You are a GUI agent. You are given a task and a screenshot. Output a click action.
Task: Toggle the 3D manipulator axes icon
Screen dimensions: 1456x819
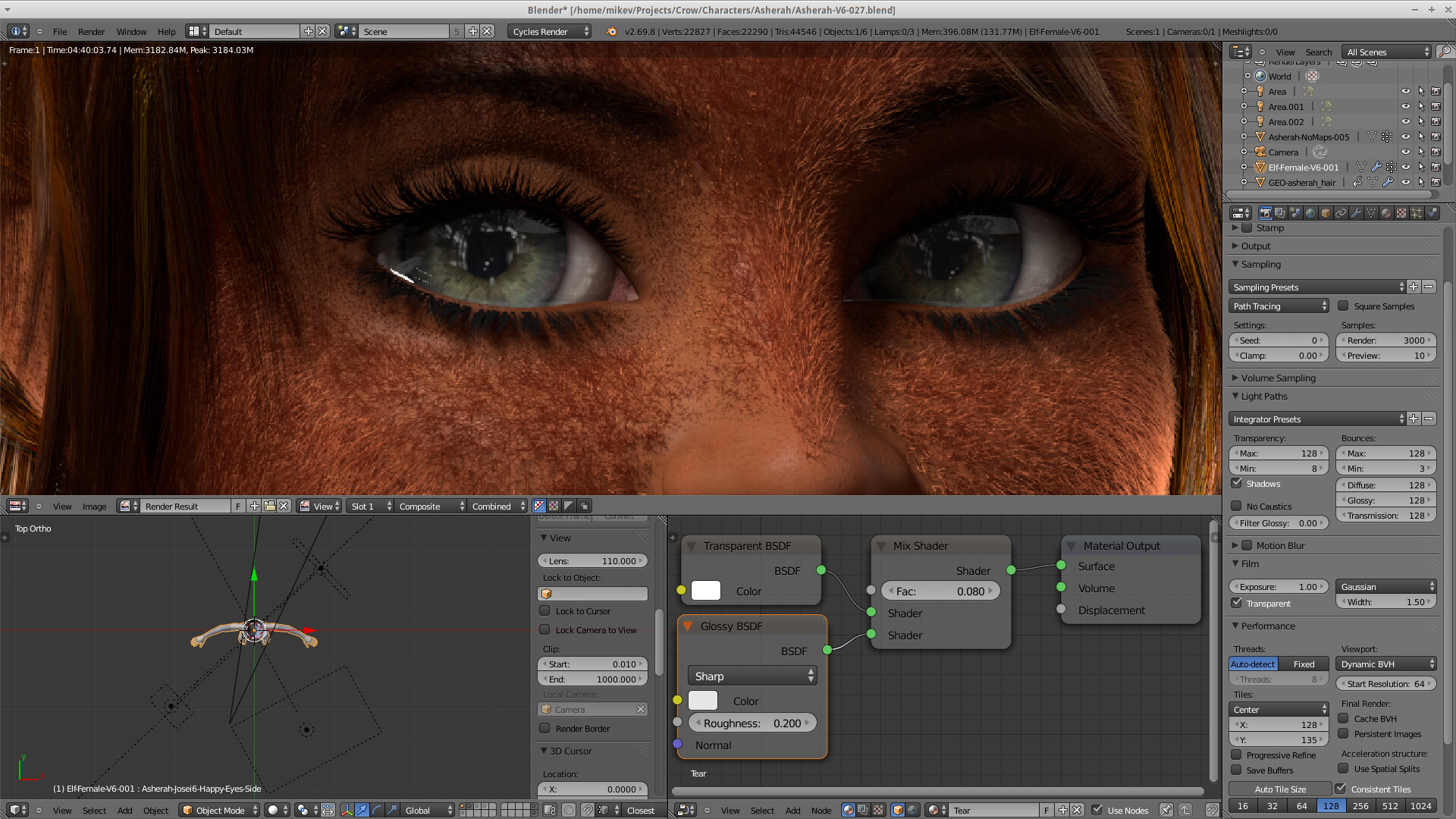pos(347,810)
